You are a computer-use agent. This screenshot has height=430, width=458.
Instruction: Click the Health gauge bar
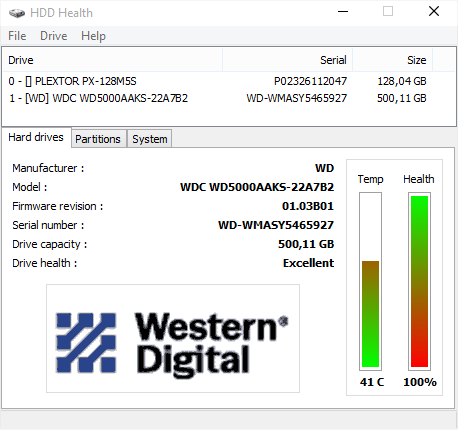coord(419,281)
